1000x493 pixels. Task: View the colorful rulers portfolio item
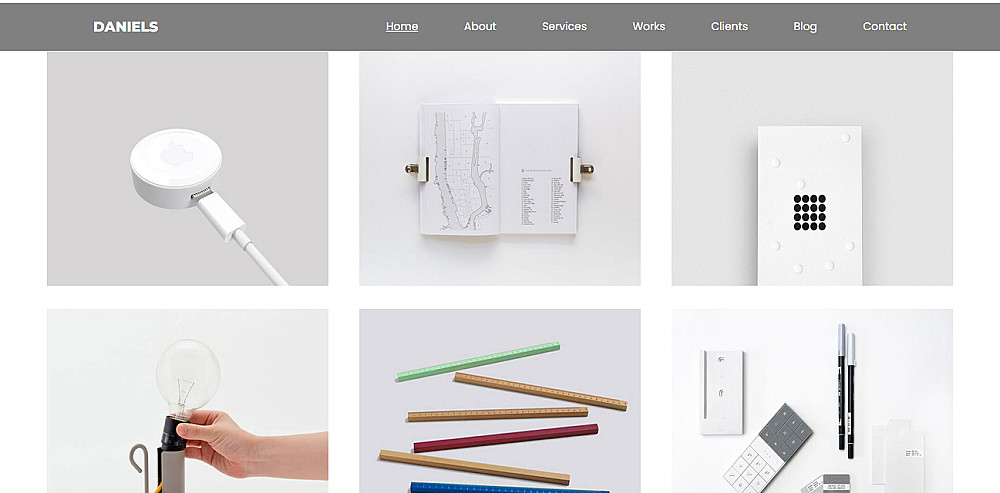click(x=499, y=401)
